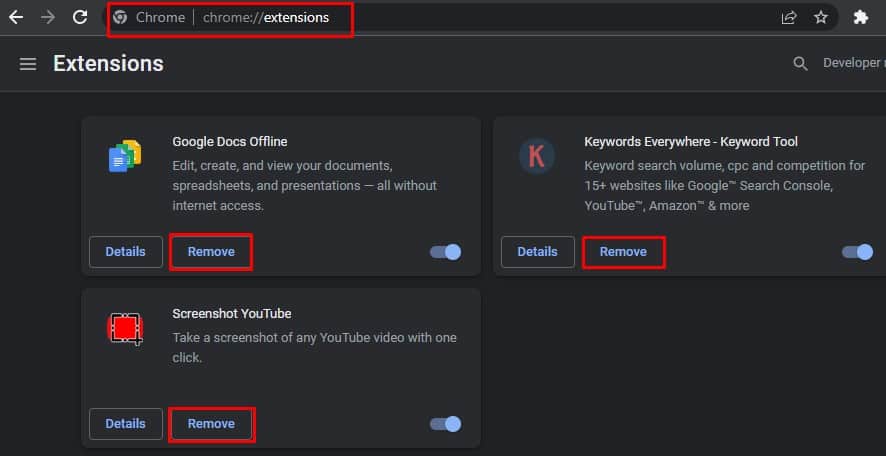Click the Google Docs Offline icon
The width and height of the screenshot is (886, 456).
click(125, 156)
